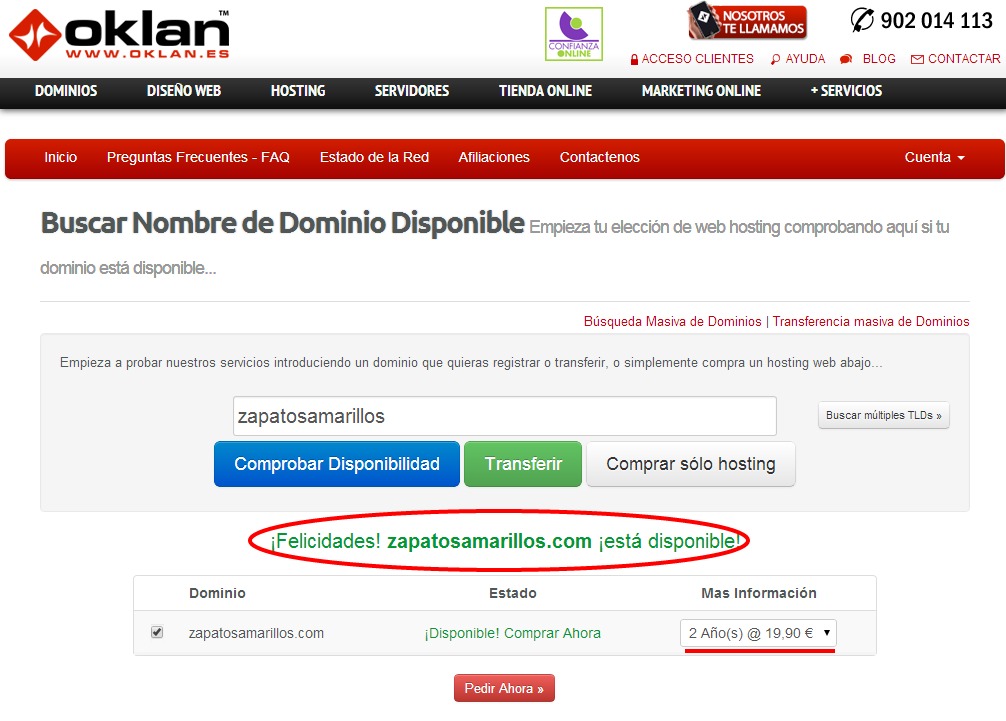Click Comprar sólo hosting button
The height and width of the screenshot is (721, 1006).
tap(691, 464)
